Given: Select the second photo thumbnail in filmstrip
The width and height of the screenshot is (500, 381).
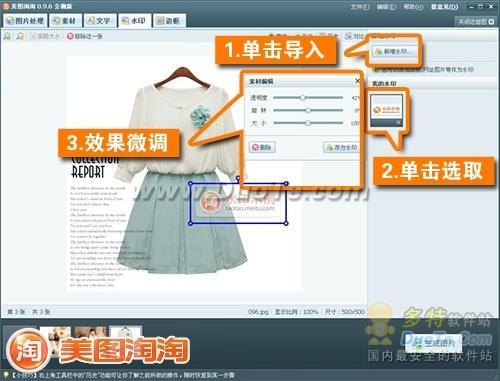Looking at the screenshot, I should (91, 333).
